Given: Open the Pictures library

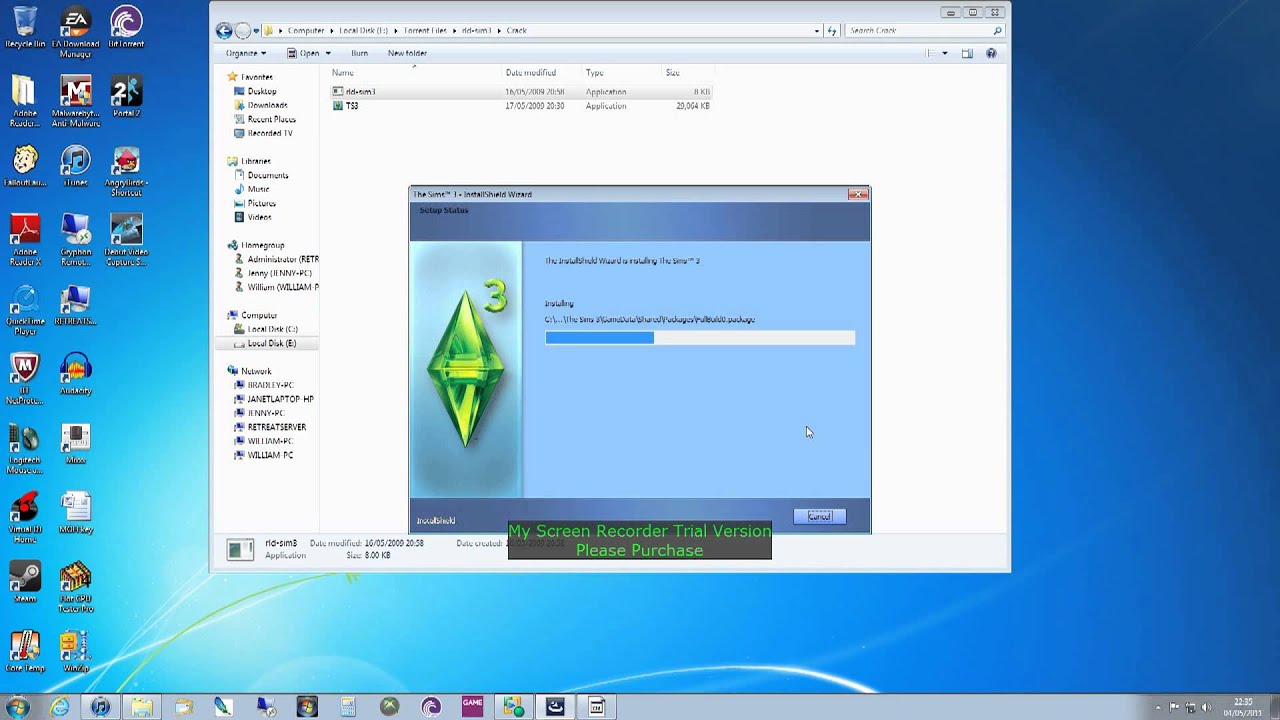Looking at the screenshot, I should (x=261, y=203).
